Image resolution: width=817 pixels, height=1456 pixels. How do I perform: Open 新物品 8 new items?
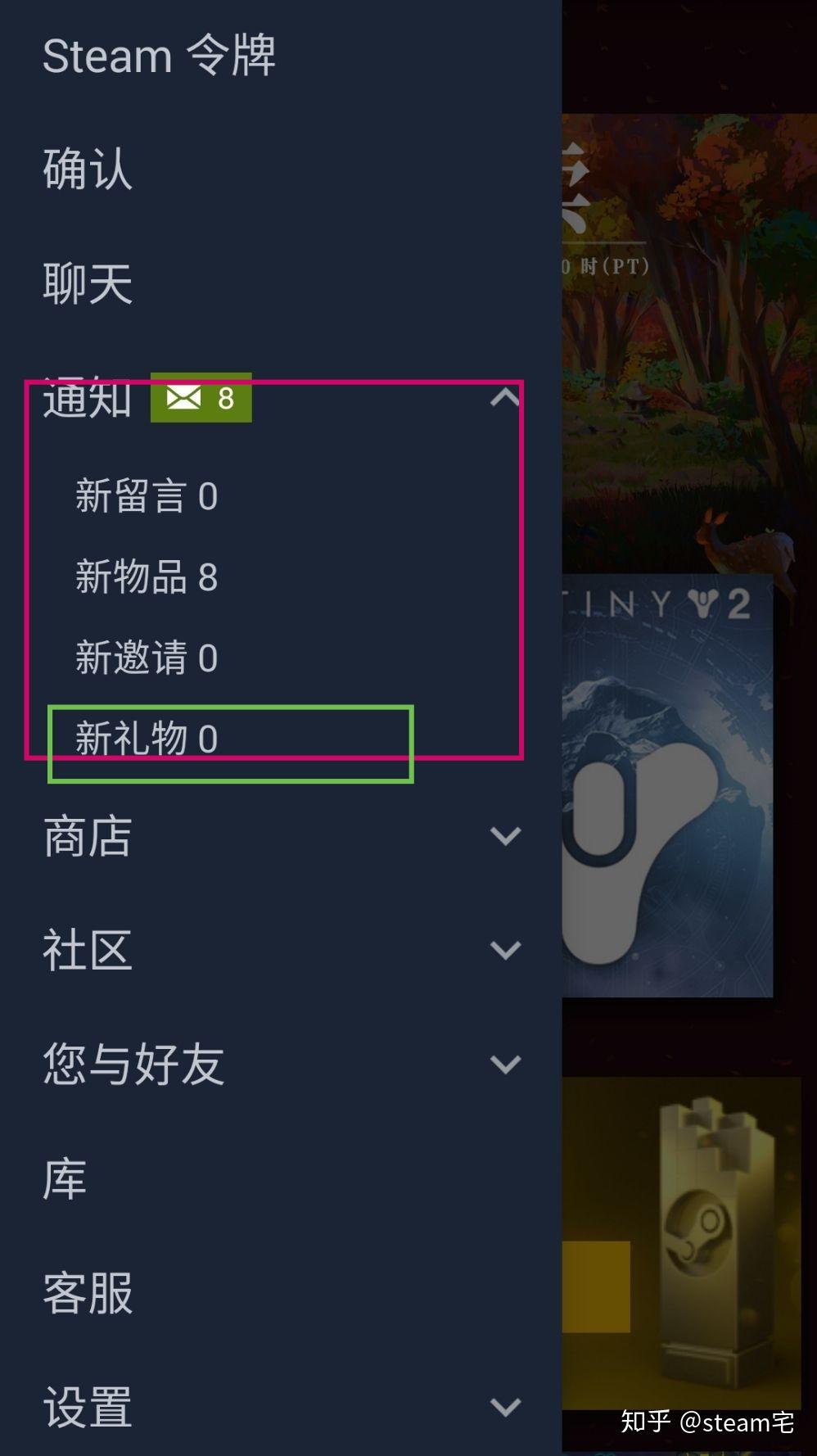tap(147, 577)
